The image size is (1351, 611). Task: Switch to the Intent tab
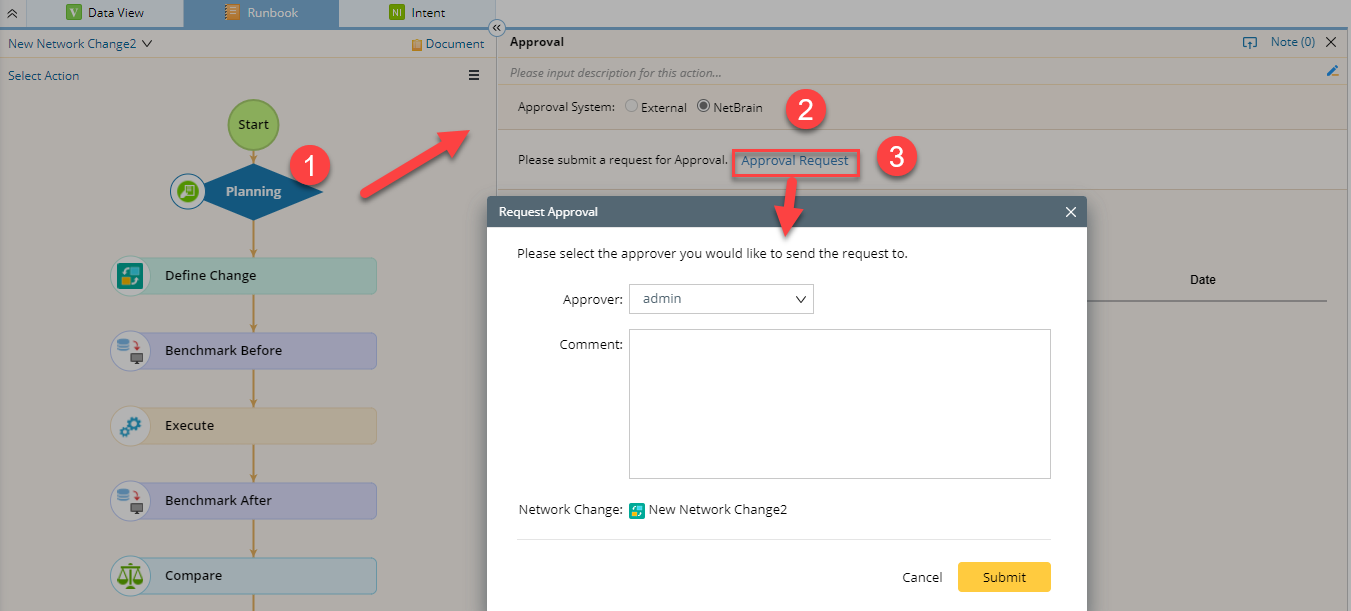pos(417,13)
